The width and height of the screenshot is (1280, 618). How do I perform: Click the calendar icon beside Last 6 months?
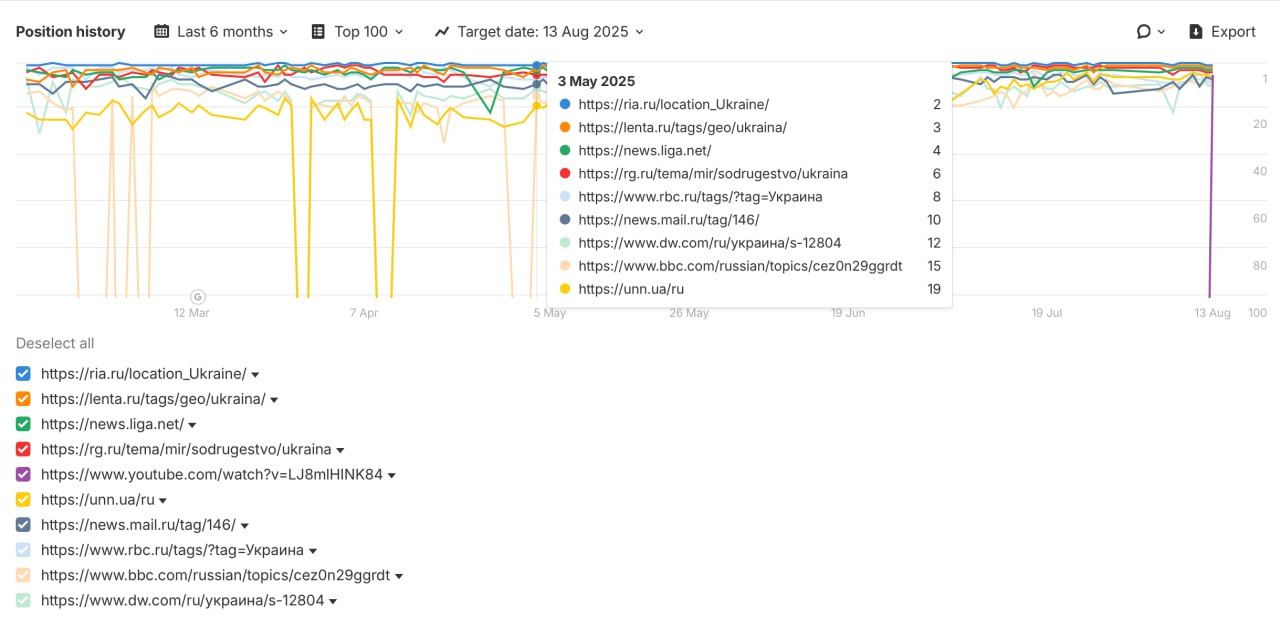coord(161,32)
